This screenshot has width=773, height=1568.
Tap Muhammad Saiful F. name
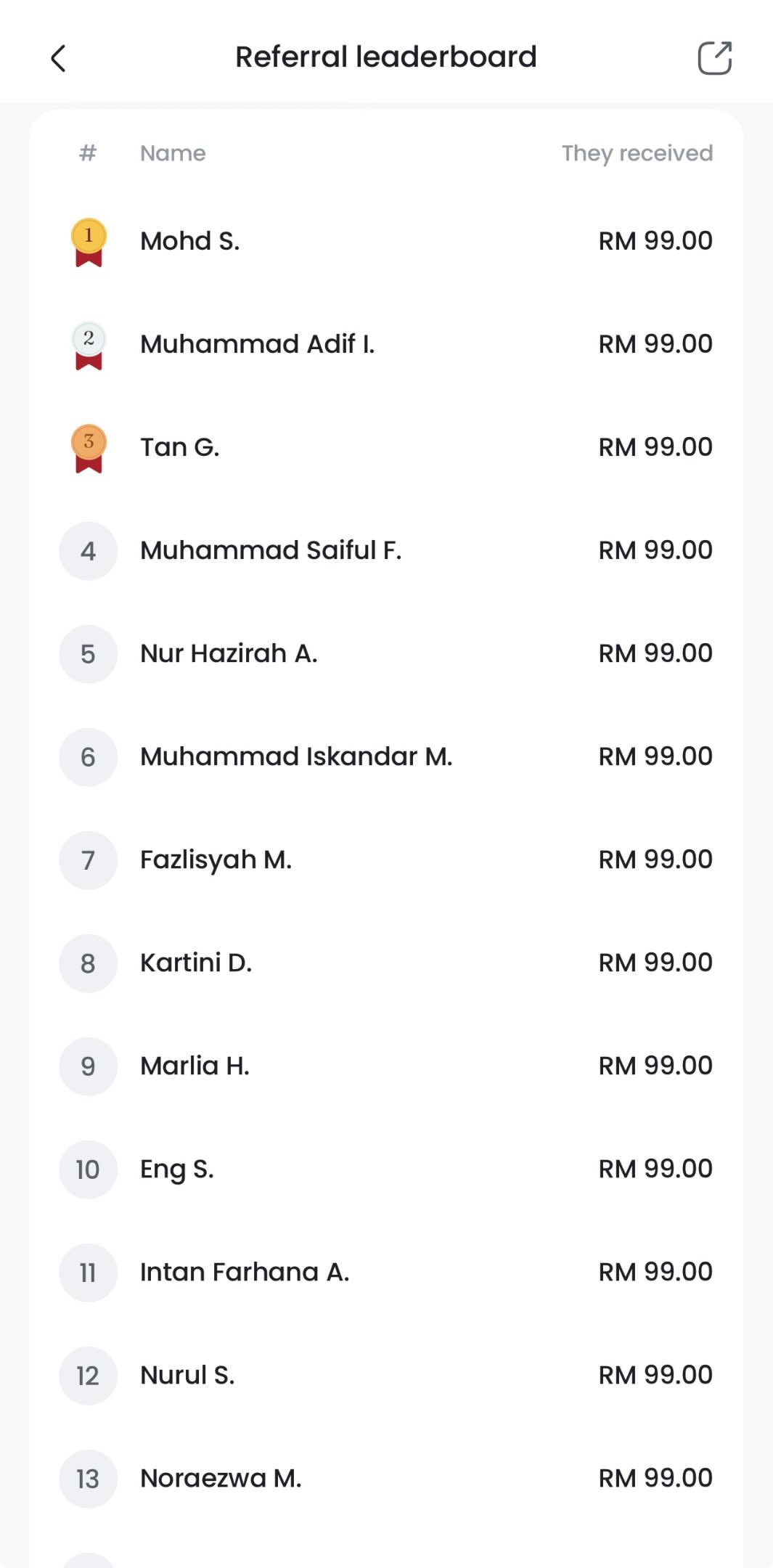click(x=271, y=550)
